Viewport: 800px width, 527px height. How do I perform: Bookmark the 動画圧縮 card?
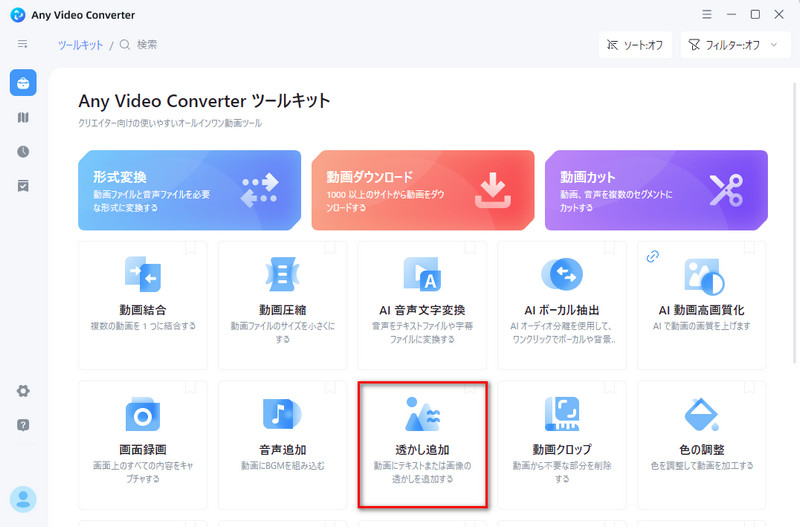[x=330, y=248]
